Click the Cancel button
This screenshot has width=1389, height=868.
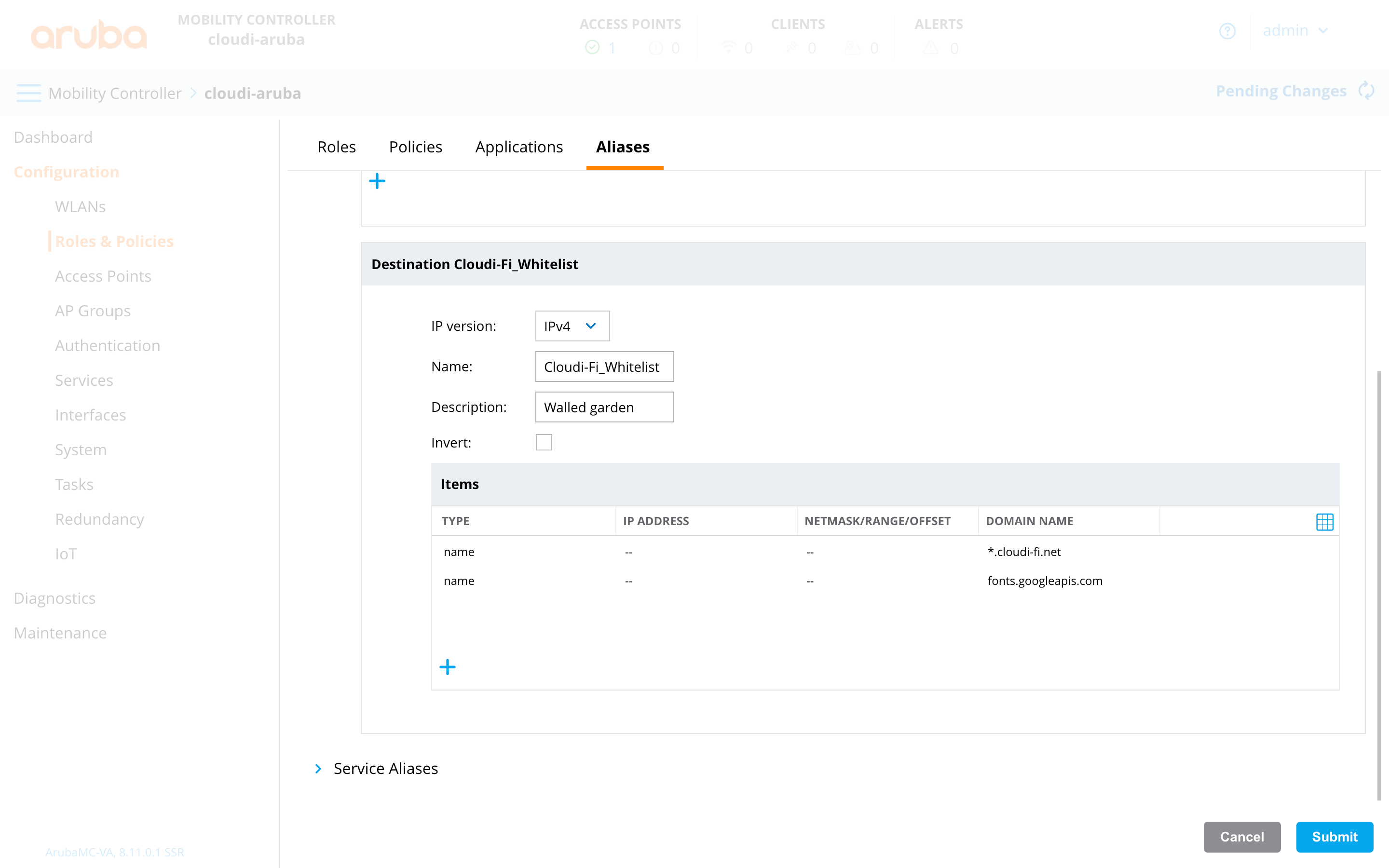(x=1242, y=837)
